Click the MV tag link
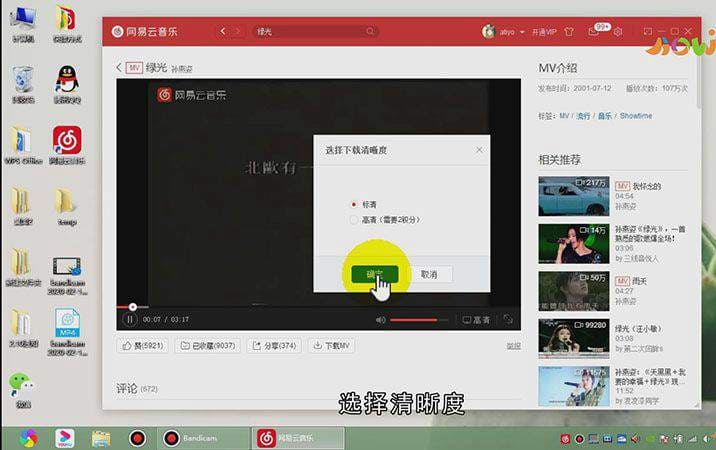716x450 pixels. pyautogui.click(x=564, y=116)
